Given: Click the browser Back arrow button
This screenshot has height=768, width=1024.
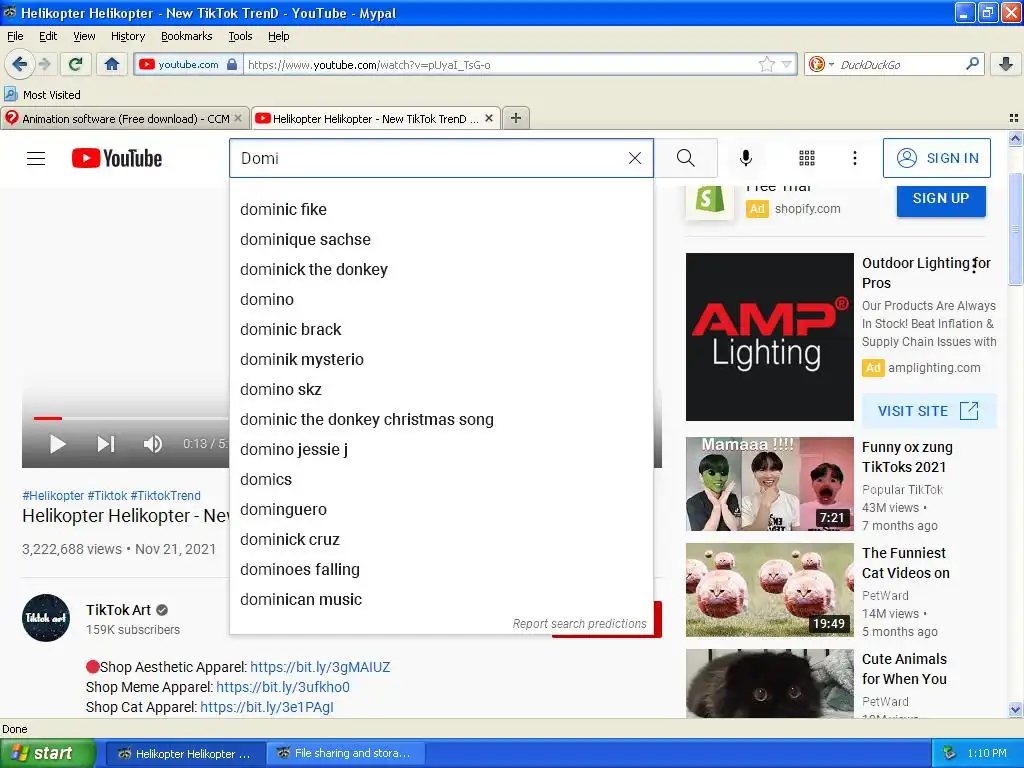Looking at the screenshot, I should (x=19, y=64).
